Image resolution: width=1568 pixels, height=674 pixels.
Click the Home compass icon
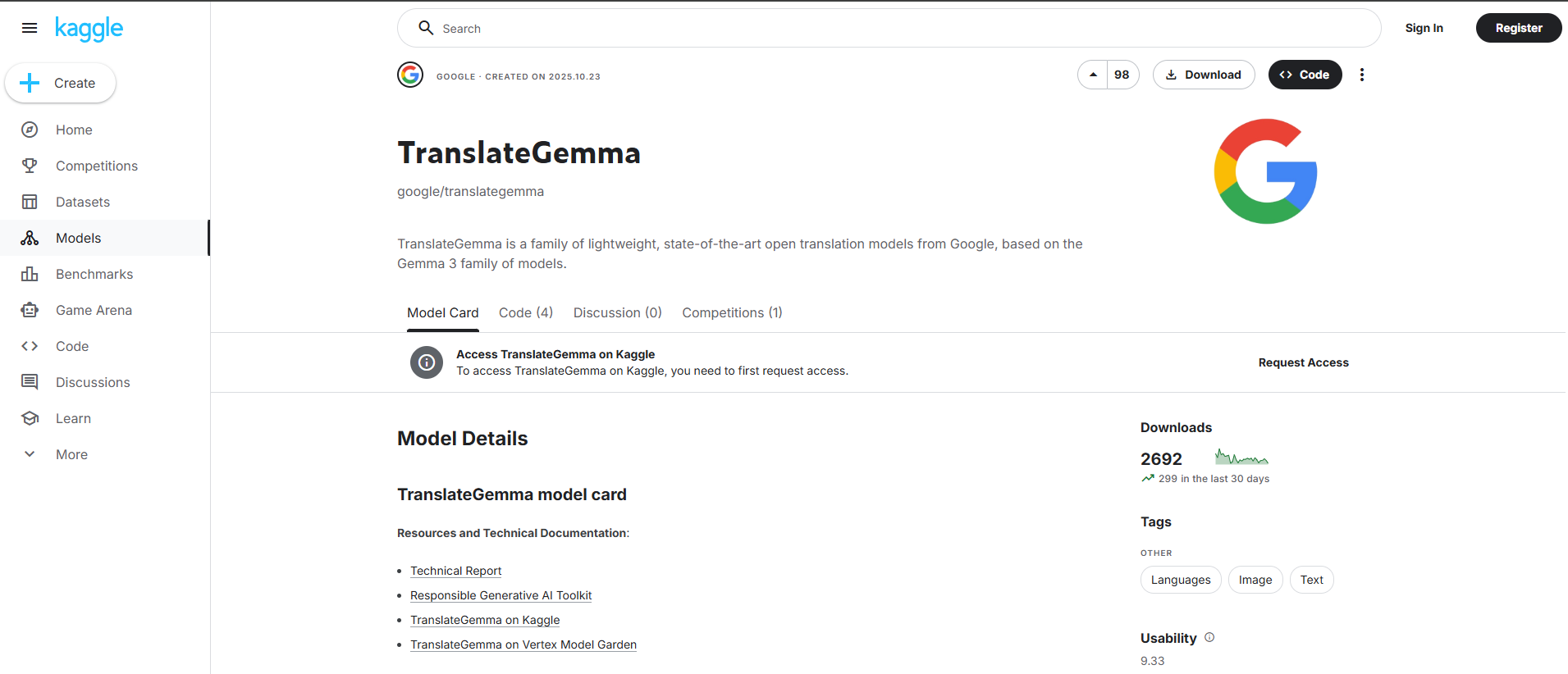tap(30, 130)
